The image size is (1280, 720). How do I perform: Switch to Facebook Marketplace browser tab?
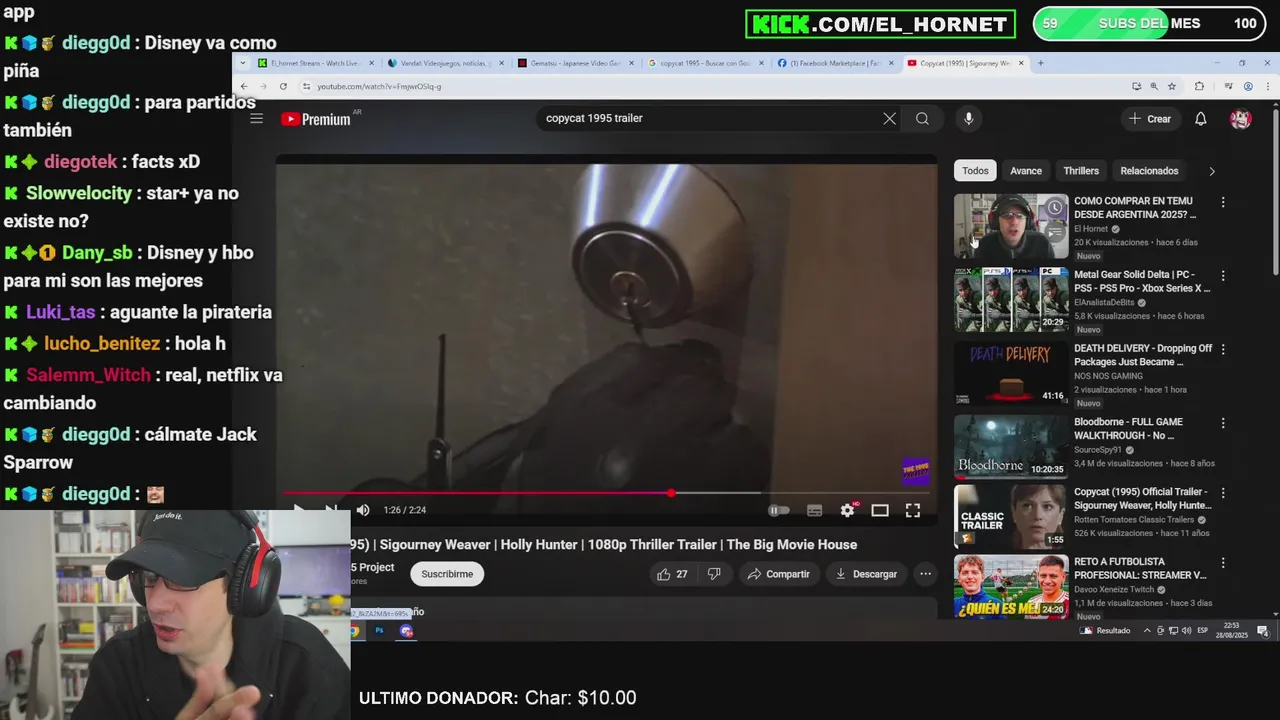pos(835,63)
